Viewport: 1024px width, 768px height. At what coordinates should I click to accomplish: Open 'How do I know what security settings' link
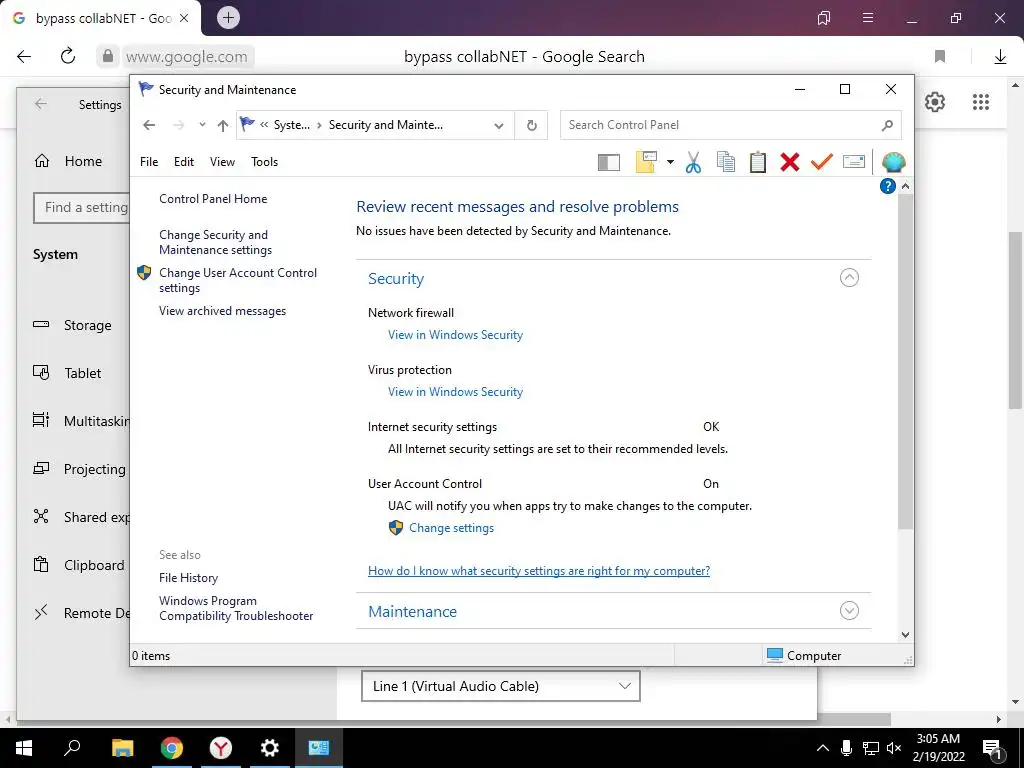coord(539,571)
